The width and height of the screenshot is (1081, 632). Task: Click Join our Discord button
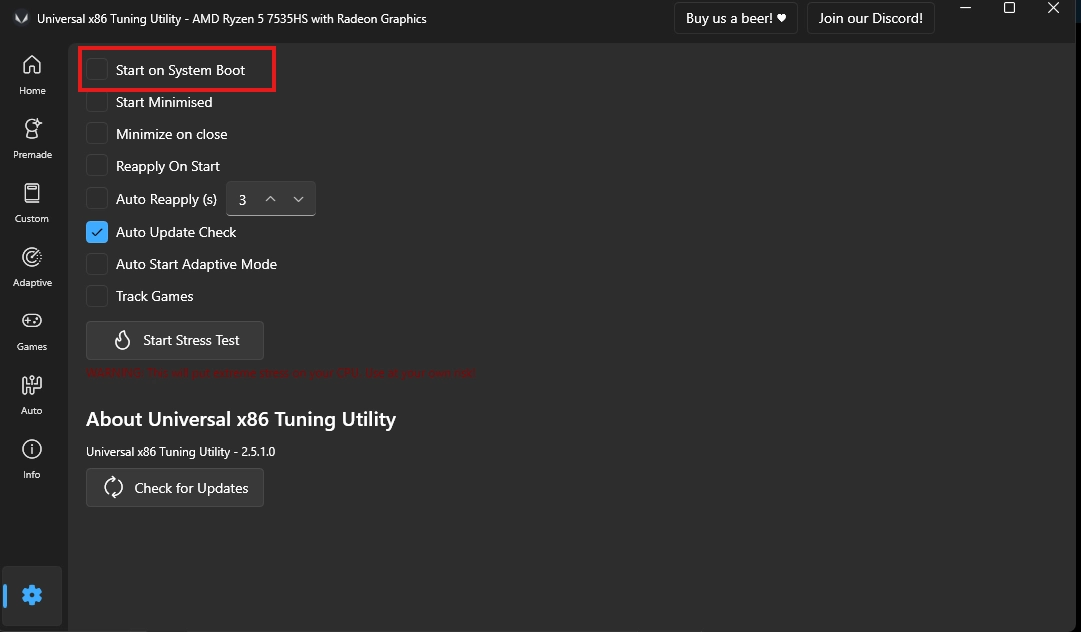pyautogui.click(x=871, y=19)
